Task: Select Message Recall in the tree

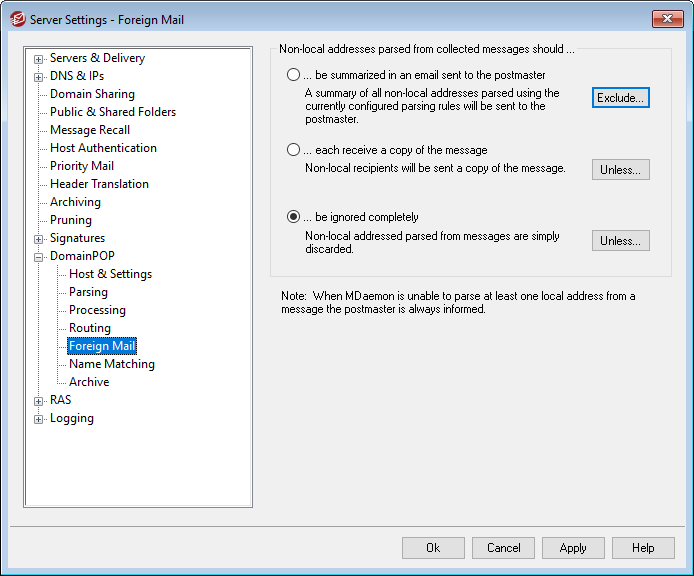Action: pyautogui.click(x=90, y=130)
